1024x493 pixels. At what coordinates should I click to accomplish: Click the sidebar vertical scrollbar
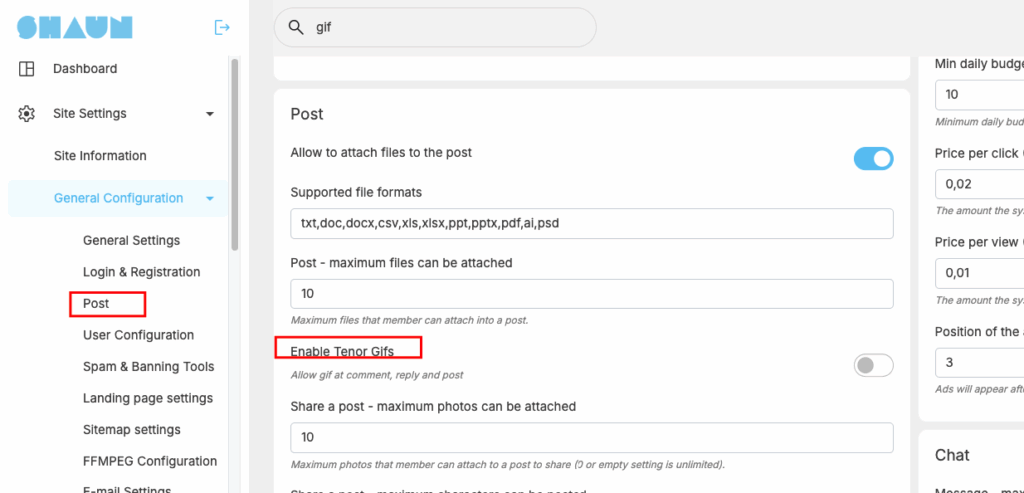tap(234, 153)
